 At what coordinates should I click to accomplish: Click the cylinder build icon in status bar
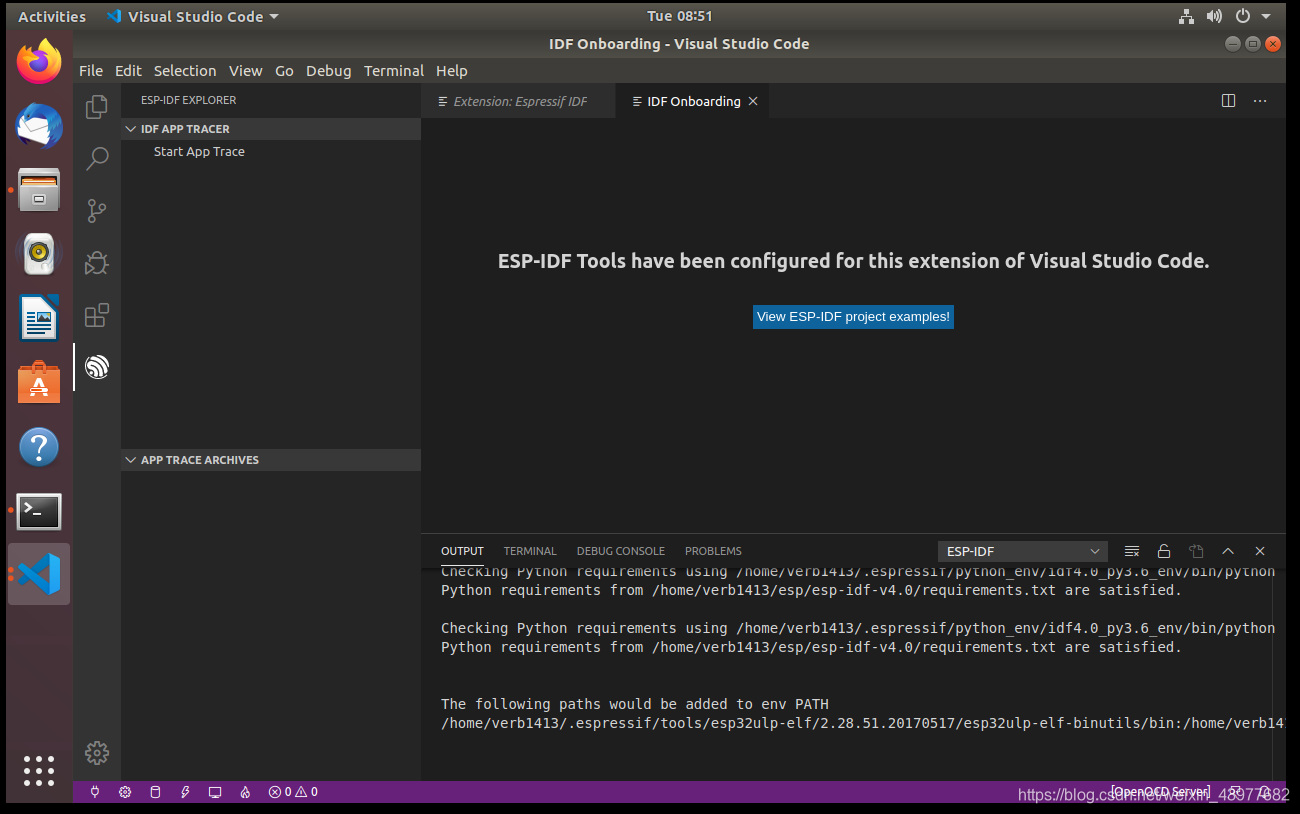click(155, 792)
